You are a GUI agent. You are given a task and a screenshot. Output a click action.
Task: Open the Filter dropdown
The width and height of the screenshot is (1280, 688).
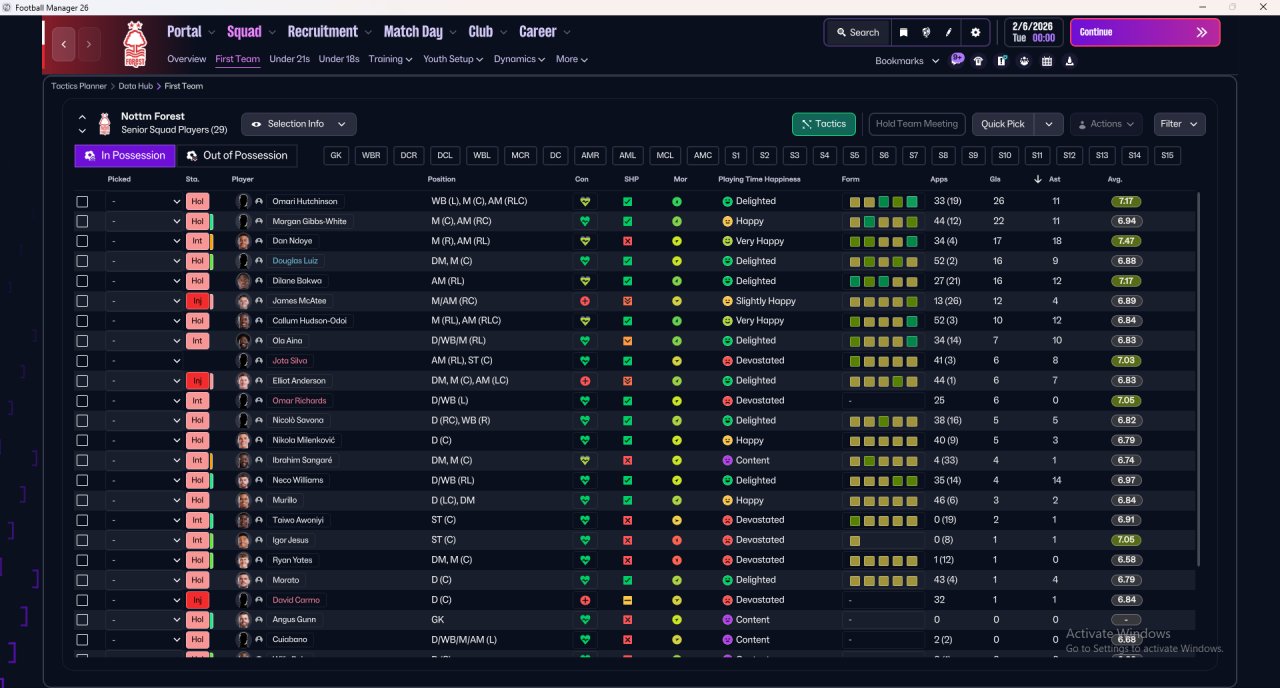[x=1179, y=124]
